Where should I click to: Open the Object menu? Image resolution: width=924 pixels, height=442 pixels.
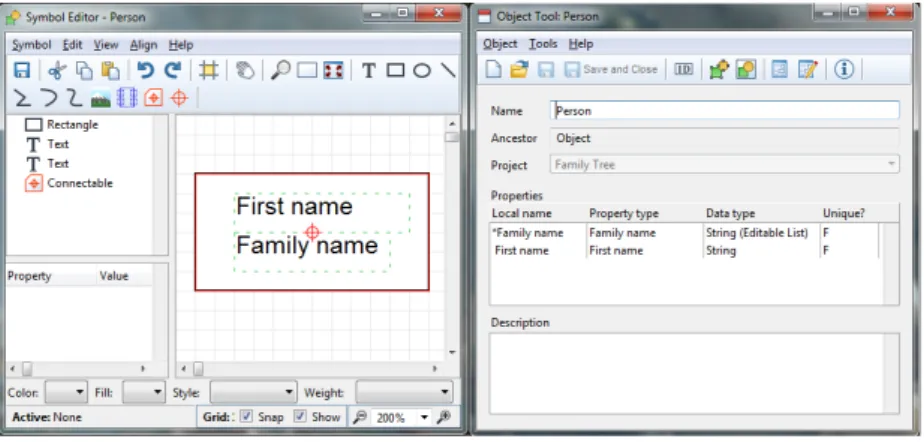pos(500,44)
